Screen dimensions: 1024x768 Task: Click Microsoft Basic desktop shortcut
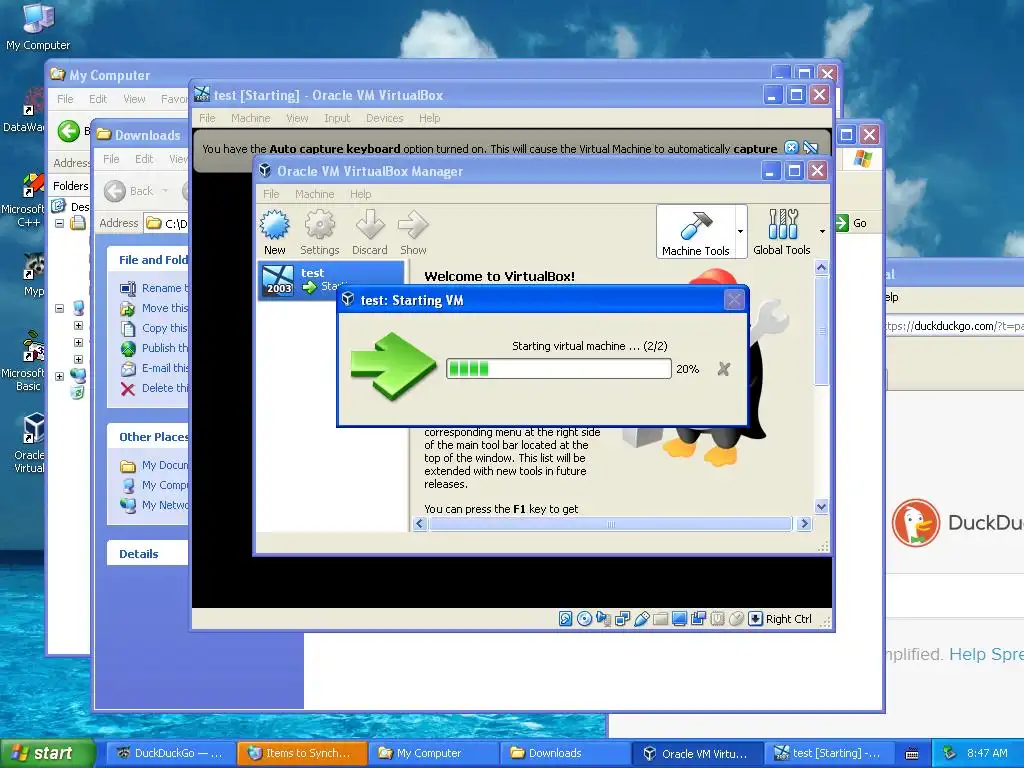[23, 360]
